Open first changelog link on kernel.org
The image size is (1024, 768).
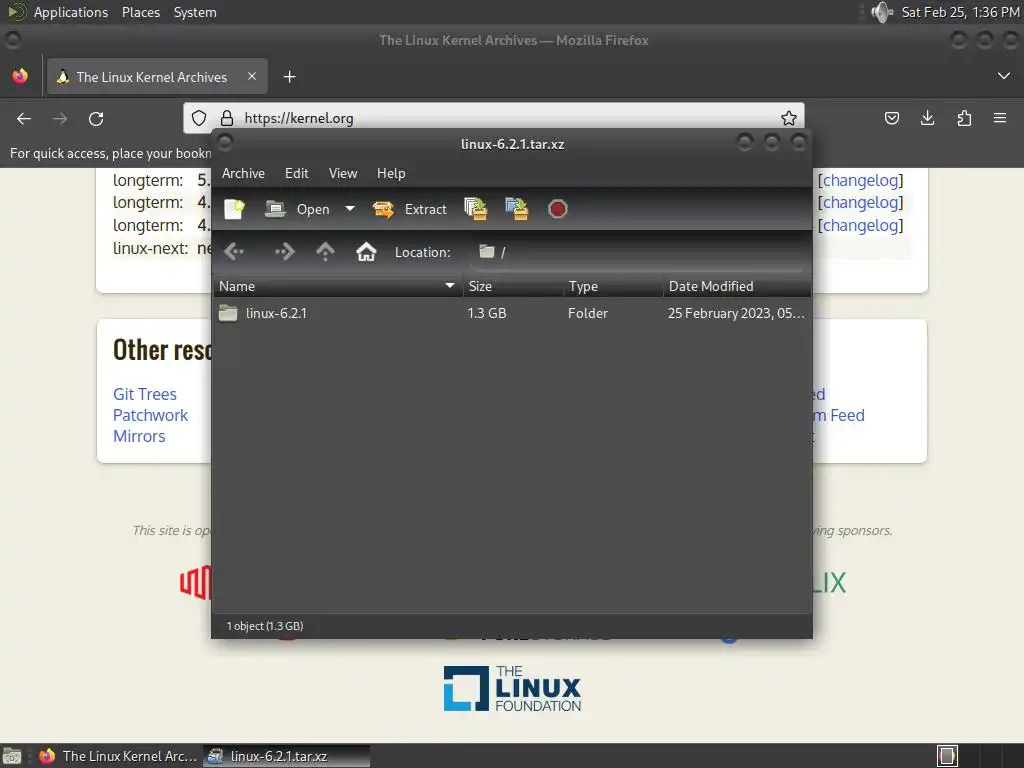pos(861,180)
